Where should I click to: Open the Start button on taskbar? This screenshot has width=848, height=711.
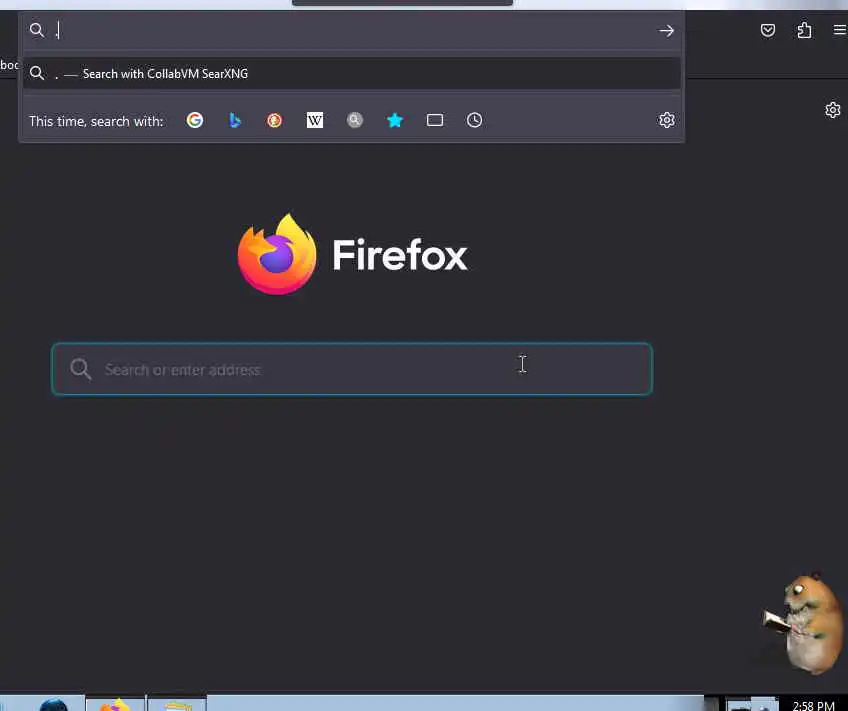pyautogui.click(x=54, y=705)
